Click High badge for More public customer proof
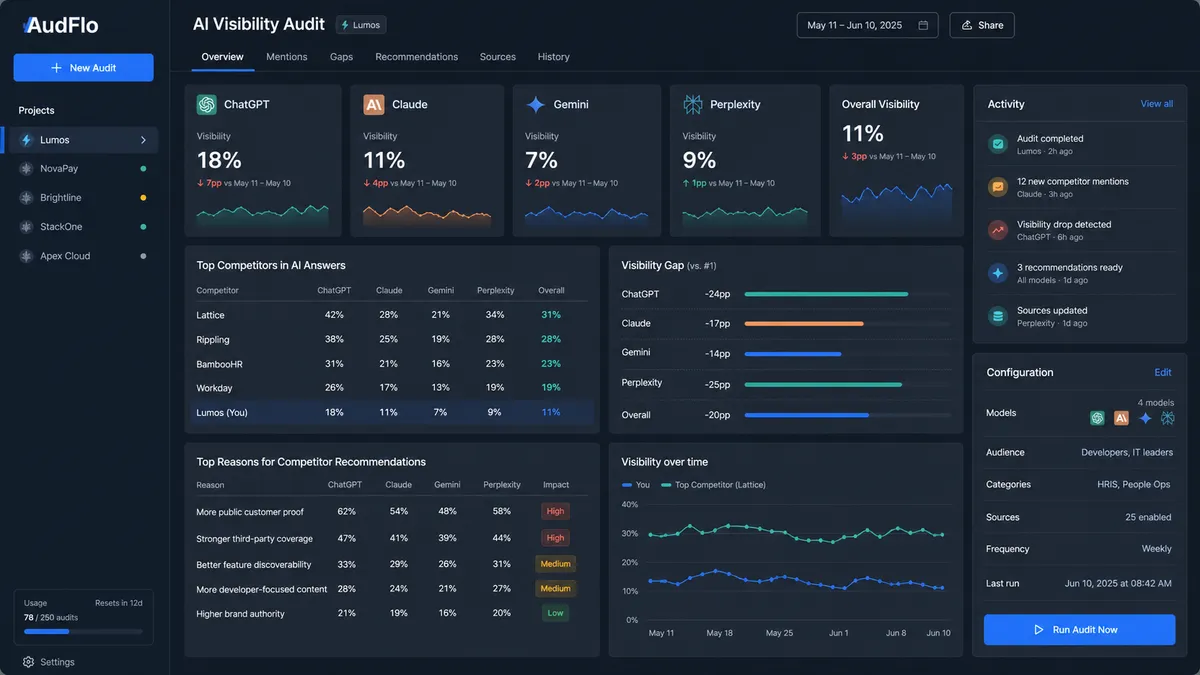Screen dimensions: 1200x675 pyautogui.click(x=555, y=511)
